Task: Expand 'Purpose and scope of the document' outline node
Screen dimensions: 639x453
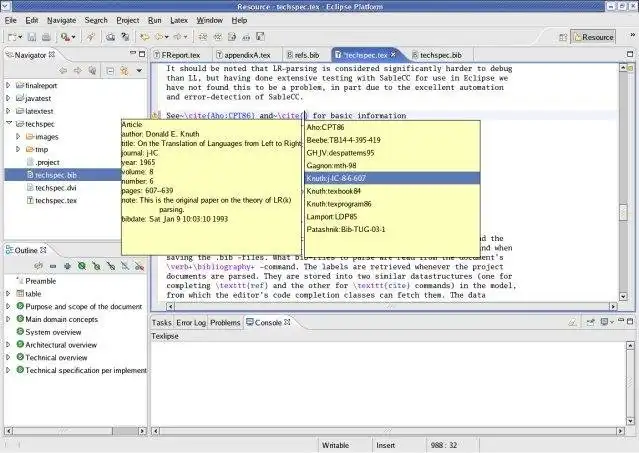Action: 8,306
